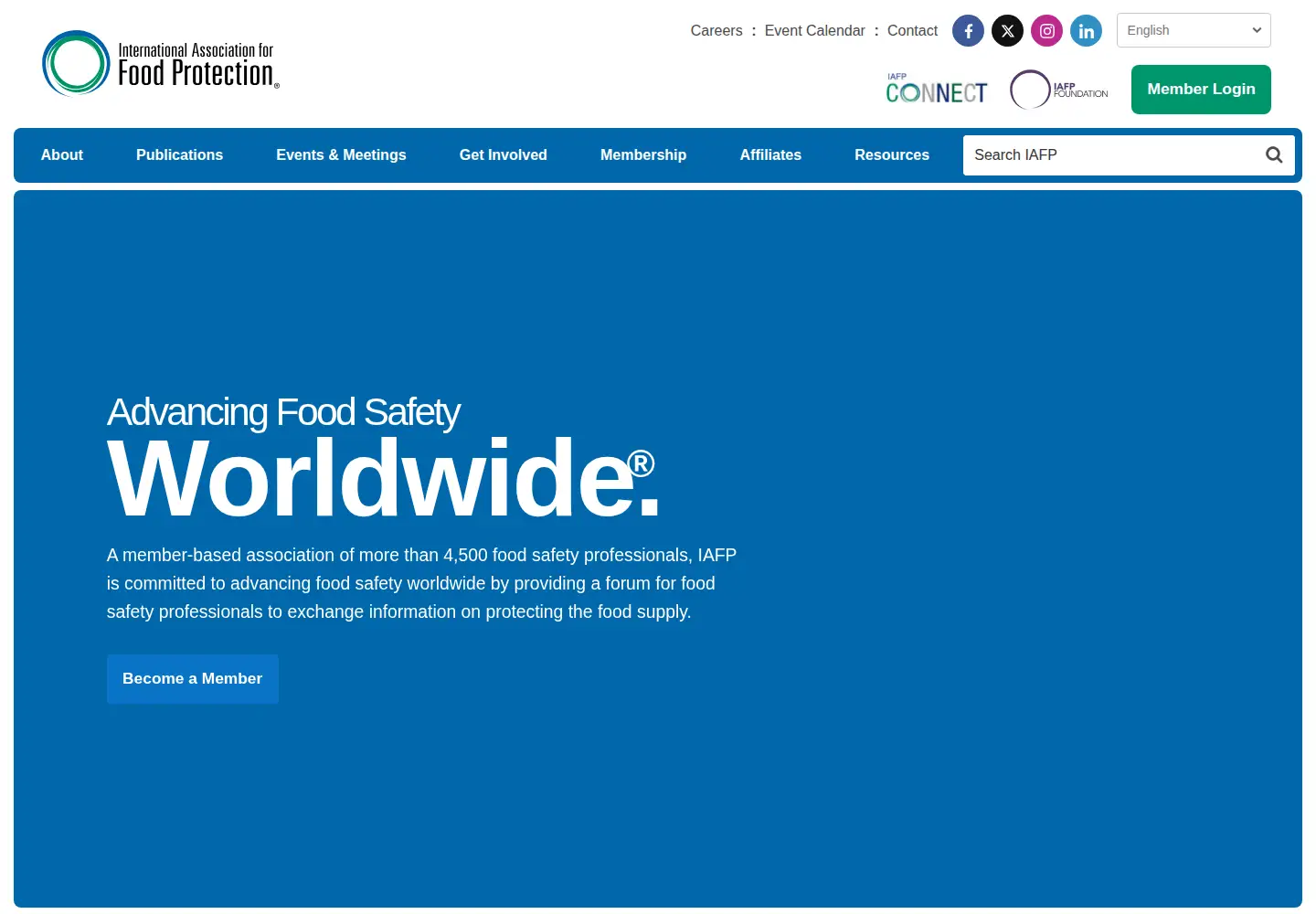Open the Get Involved menu
This screenshot has height=914, width=1316.
coord(504,155)
